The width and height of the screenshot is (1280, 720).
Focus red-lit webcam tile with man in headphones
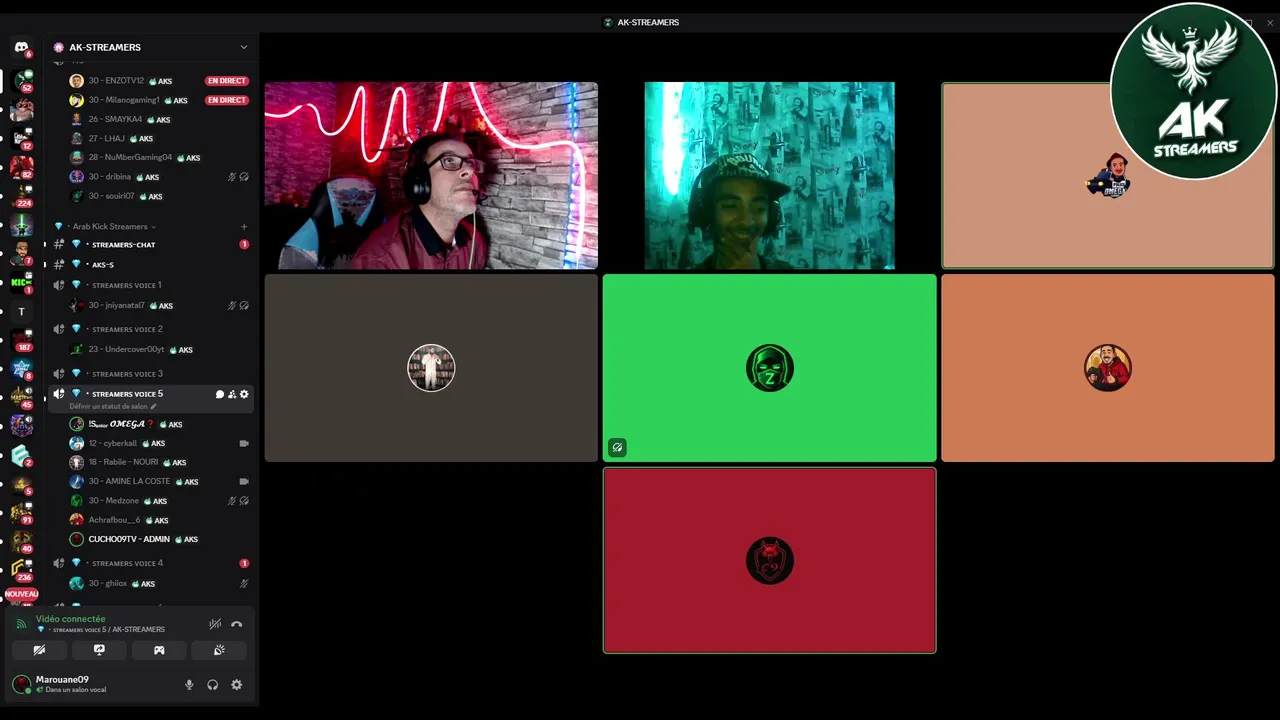[x=431, y=176]
